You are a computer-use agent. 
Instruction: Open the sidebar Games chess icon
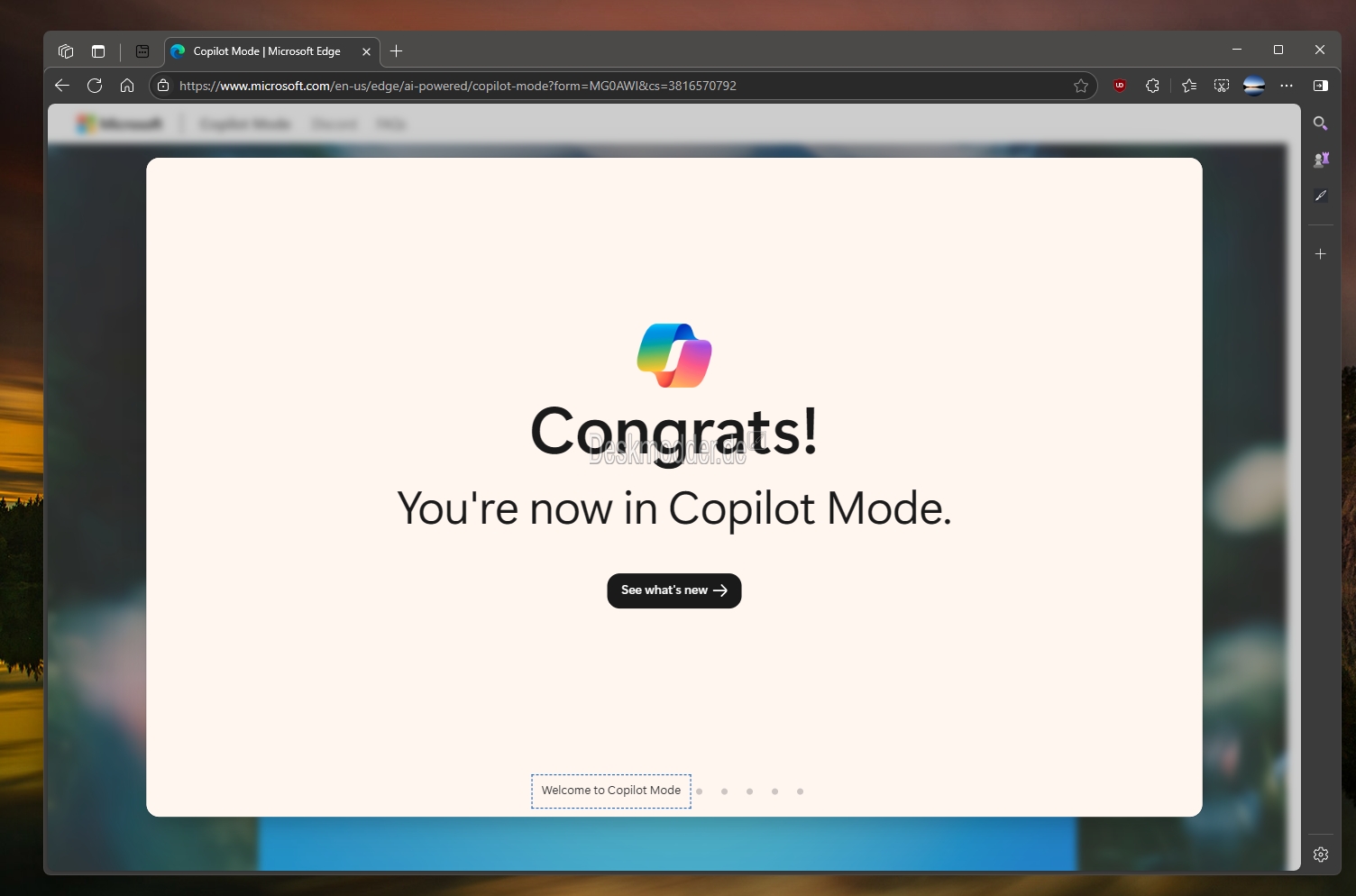(x=1321, y=160)
